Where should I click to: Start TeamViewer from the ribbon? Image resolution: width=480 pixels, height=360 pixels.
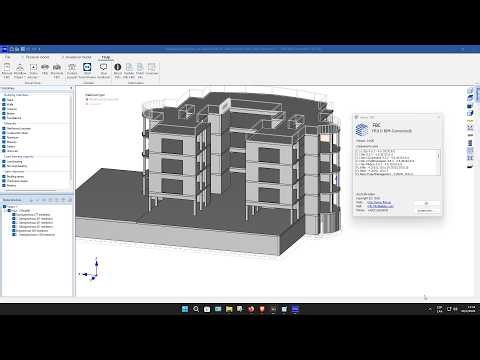(87, 71)
